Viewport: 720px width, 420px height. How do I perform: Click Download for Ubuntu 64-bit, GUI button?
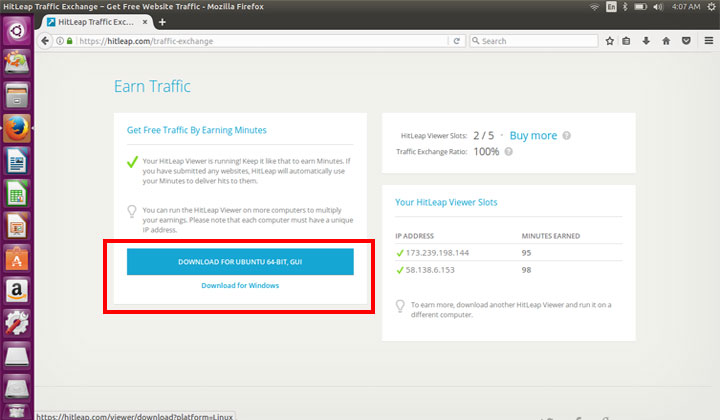point(240,262)
